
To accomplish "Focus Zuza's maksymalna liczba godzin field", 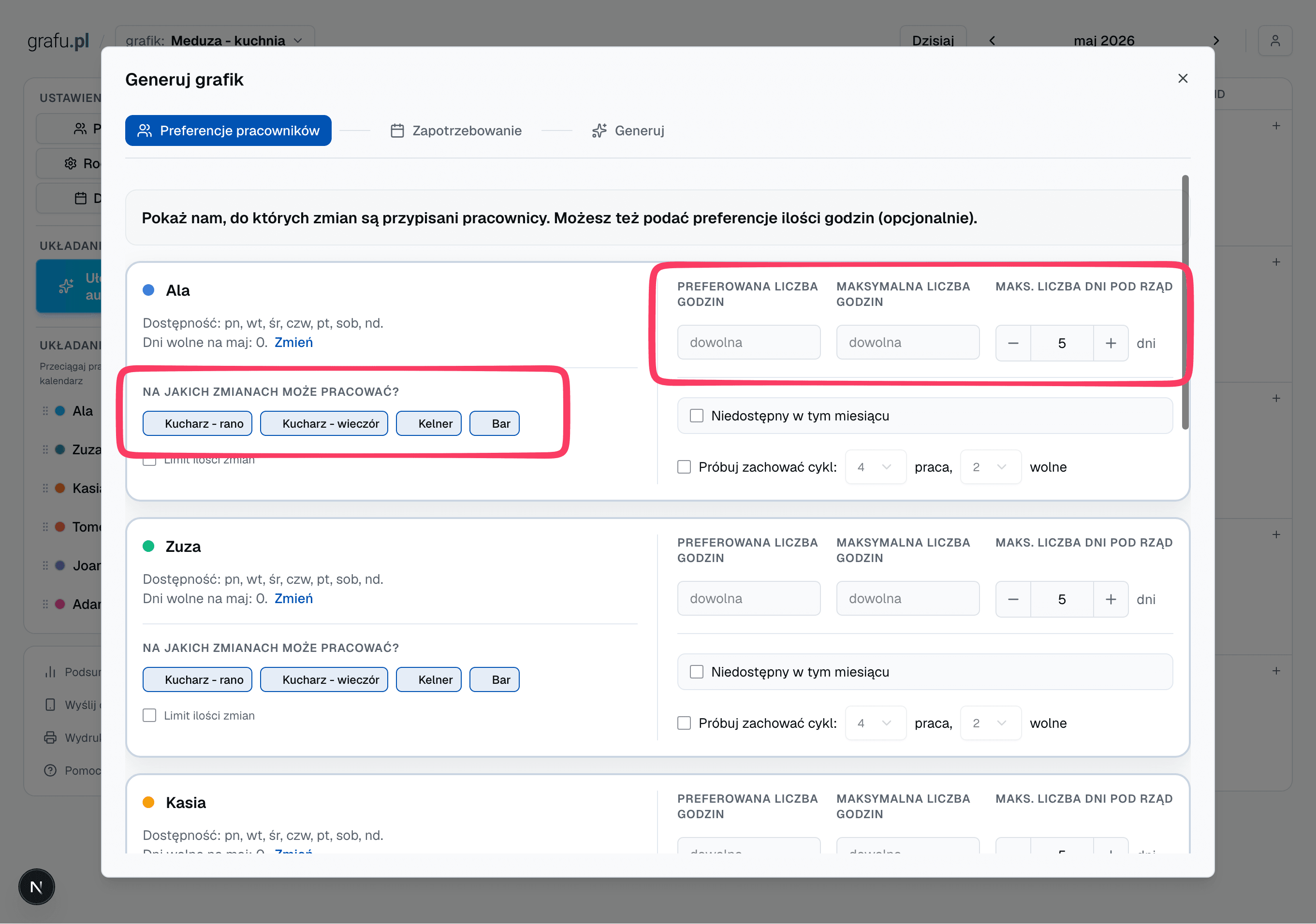I will pos(907,598).
